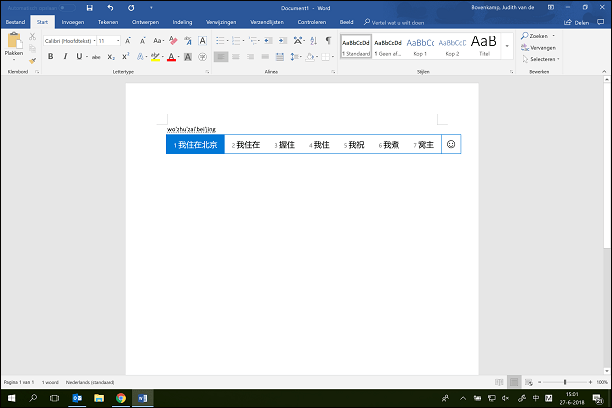Viewport: 612px width, 408px height.
Task: Open the Invoegen tab
Action: coord(73,20)
